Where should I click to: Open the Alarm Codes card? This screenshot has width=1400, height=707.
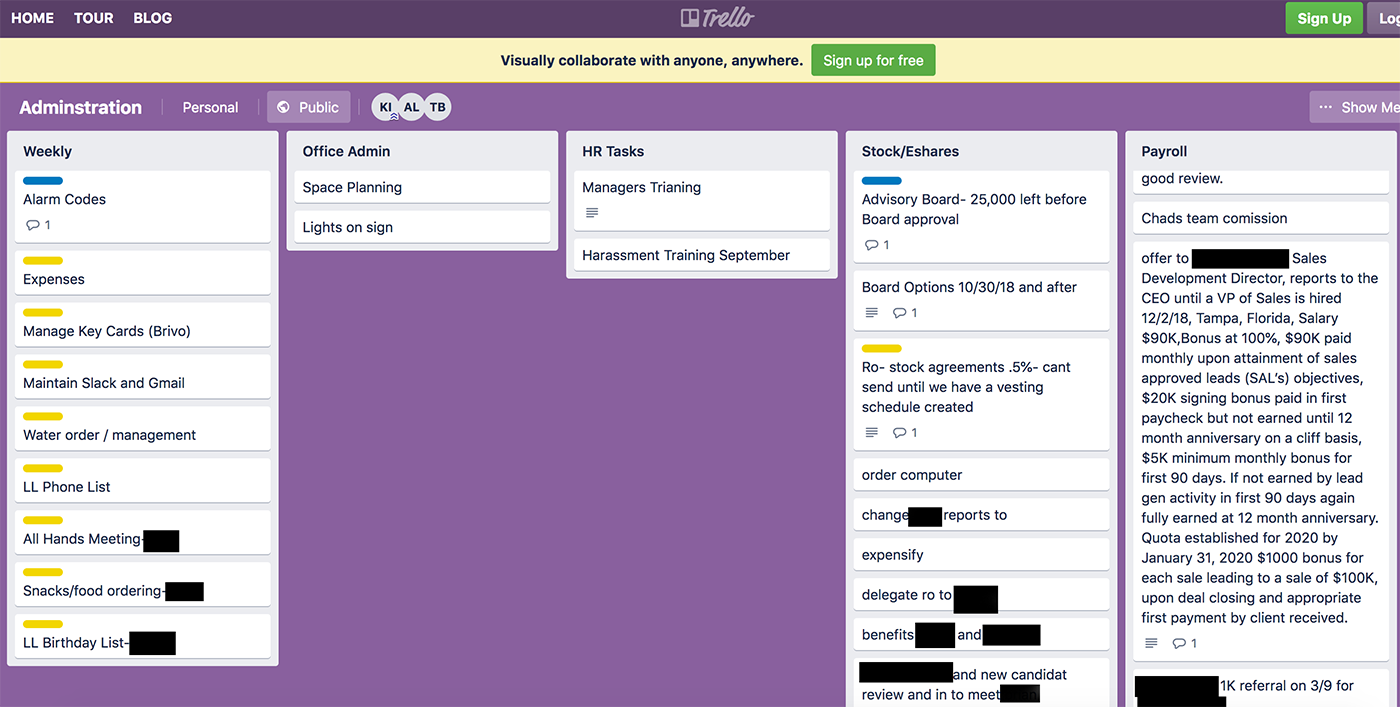143,206
